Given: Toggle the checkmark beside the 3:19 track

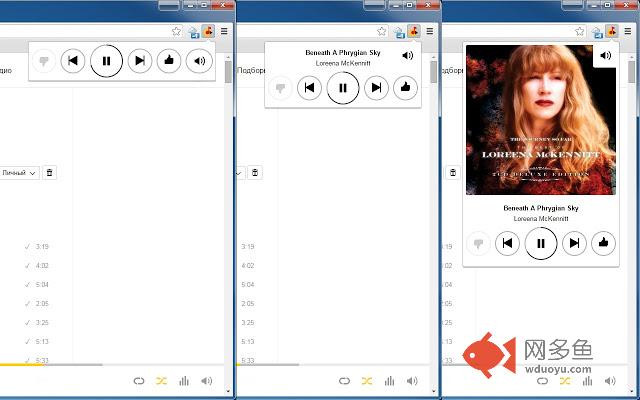Looking at the screenshot, I should coord(27,246).
